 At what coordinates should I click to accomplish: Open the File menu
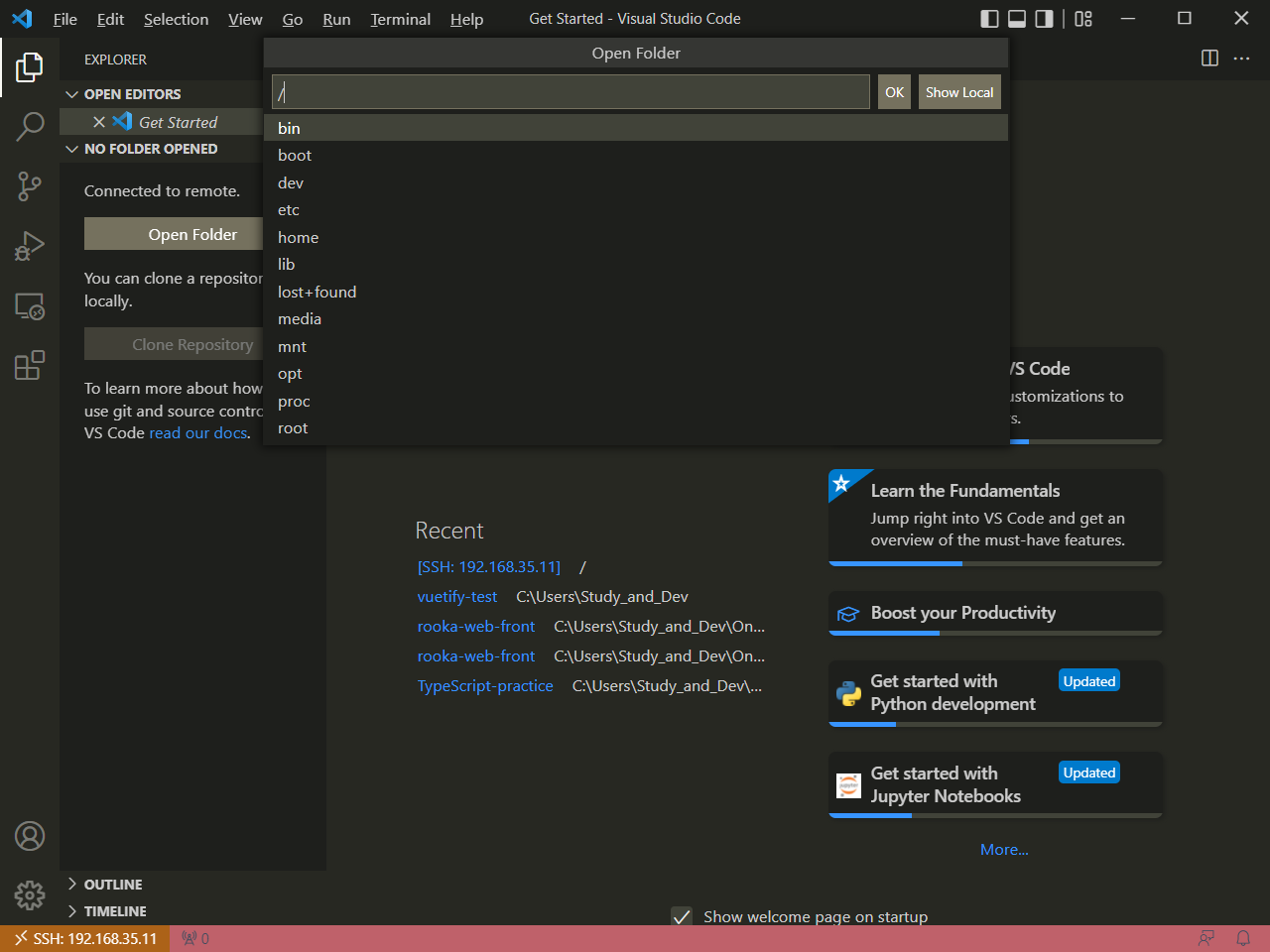(64, 19)
